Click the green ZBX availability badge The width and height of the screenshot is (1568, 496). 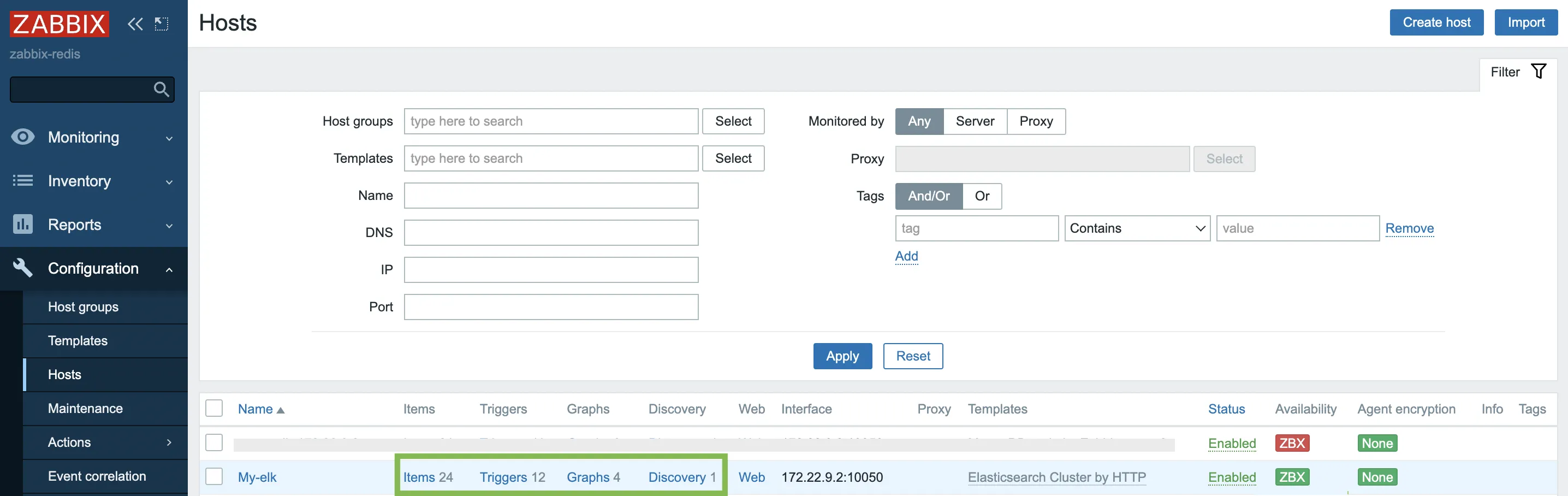1292,477
